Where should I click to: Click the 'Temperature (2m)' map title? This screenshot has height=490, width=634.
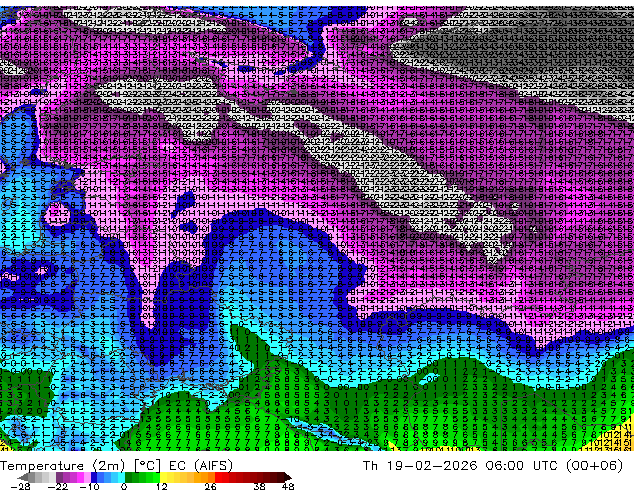pos(63,466)
